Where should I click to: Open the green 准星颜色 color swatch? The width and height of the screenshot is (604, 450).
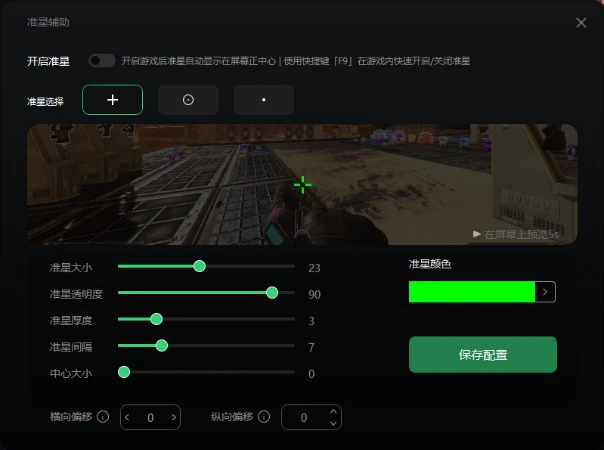pyautogui.click(x=472, y=292)
